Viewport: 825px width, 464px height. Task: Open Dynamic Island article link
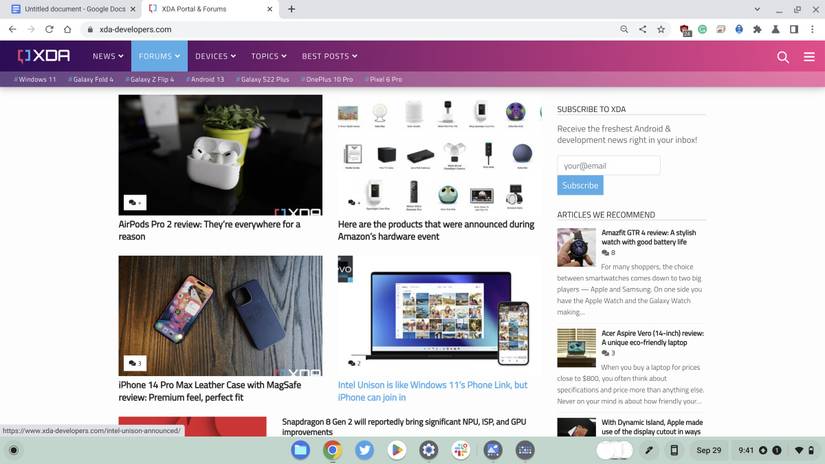point(652,427)
